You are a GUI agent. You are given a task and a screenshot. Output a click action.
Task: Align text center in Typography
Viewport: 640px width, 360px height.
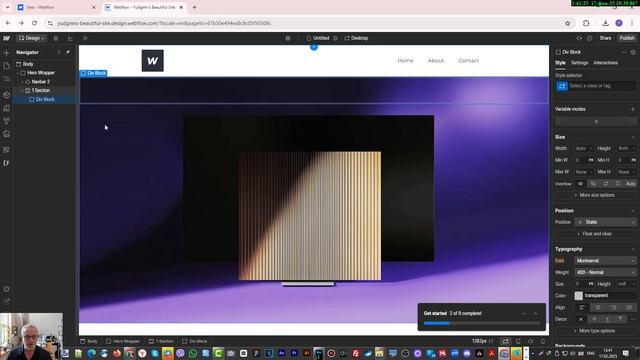coord(598,307)
